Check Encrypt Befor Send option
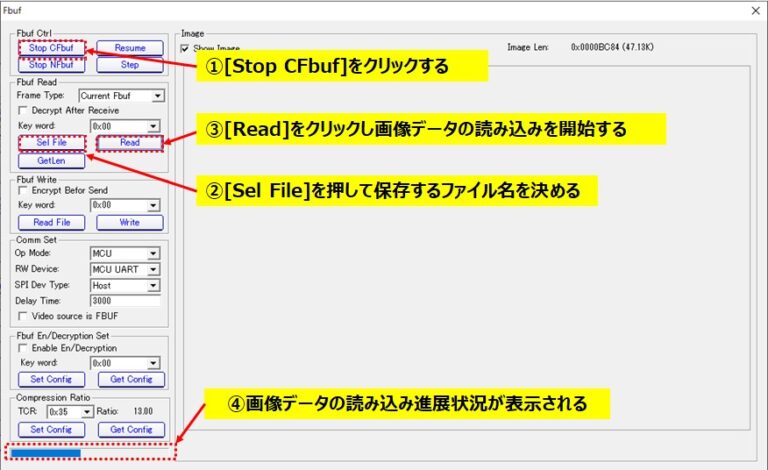This screenshot has height=470, width=768. (24, 190)
